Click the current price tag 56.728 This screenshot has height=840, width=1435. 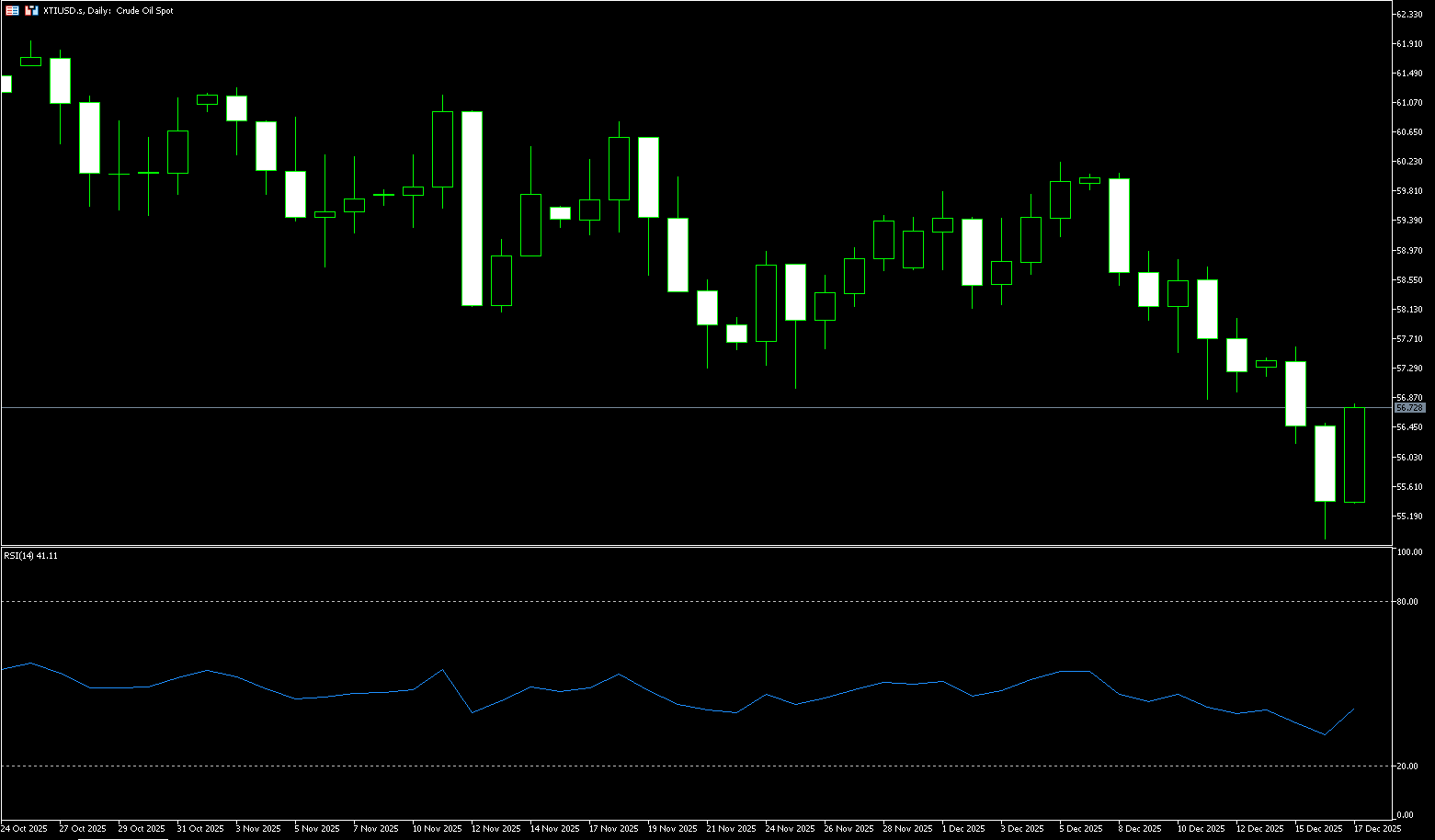[x=1409, y=407]
